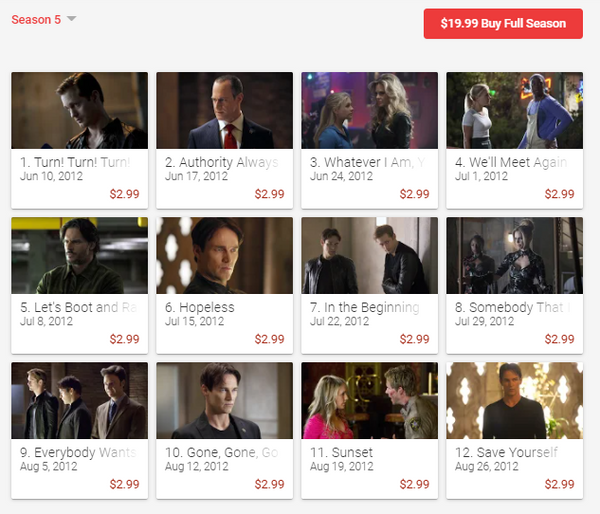Click the 10. Gone, Gone title
The height and width of the screenshot is (514, 600).
(x=222, y=452)
